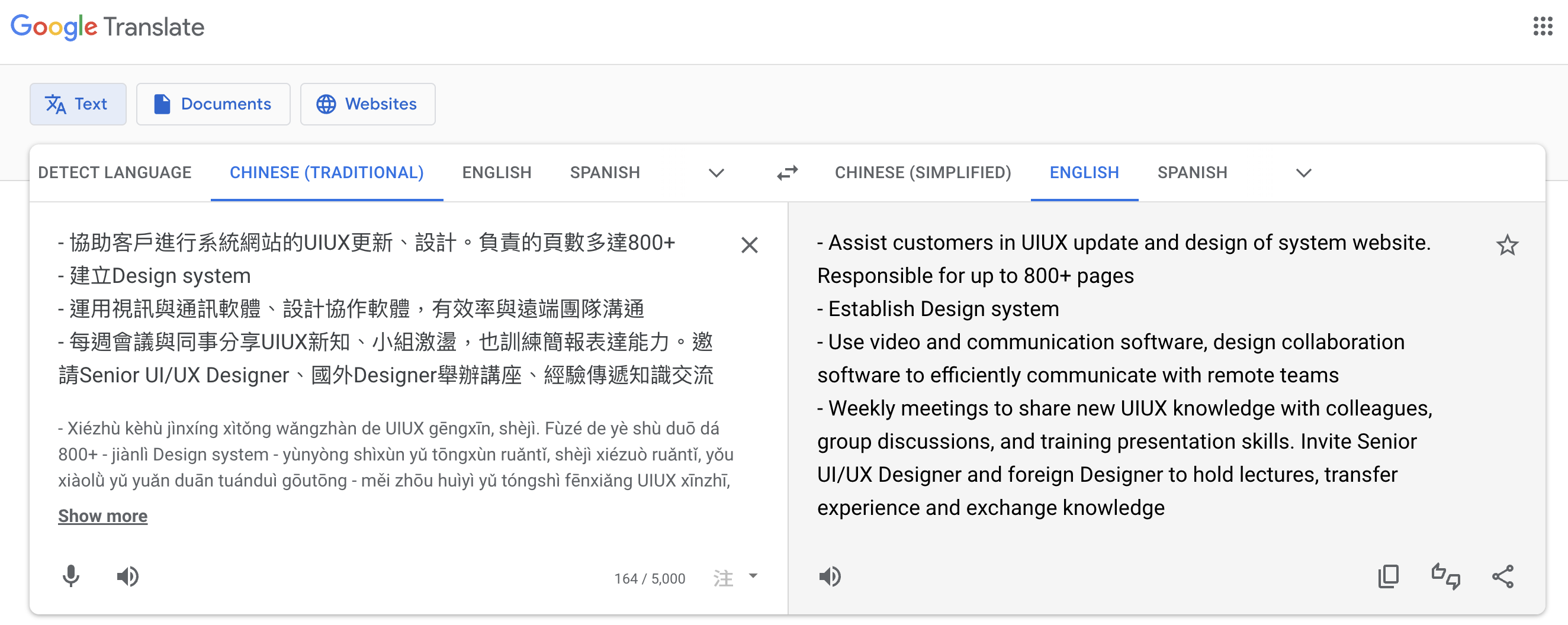Switch source to Detect language
1568x625 pixels.
point(114,172)
